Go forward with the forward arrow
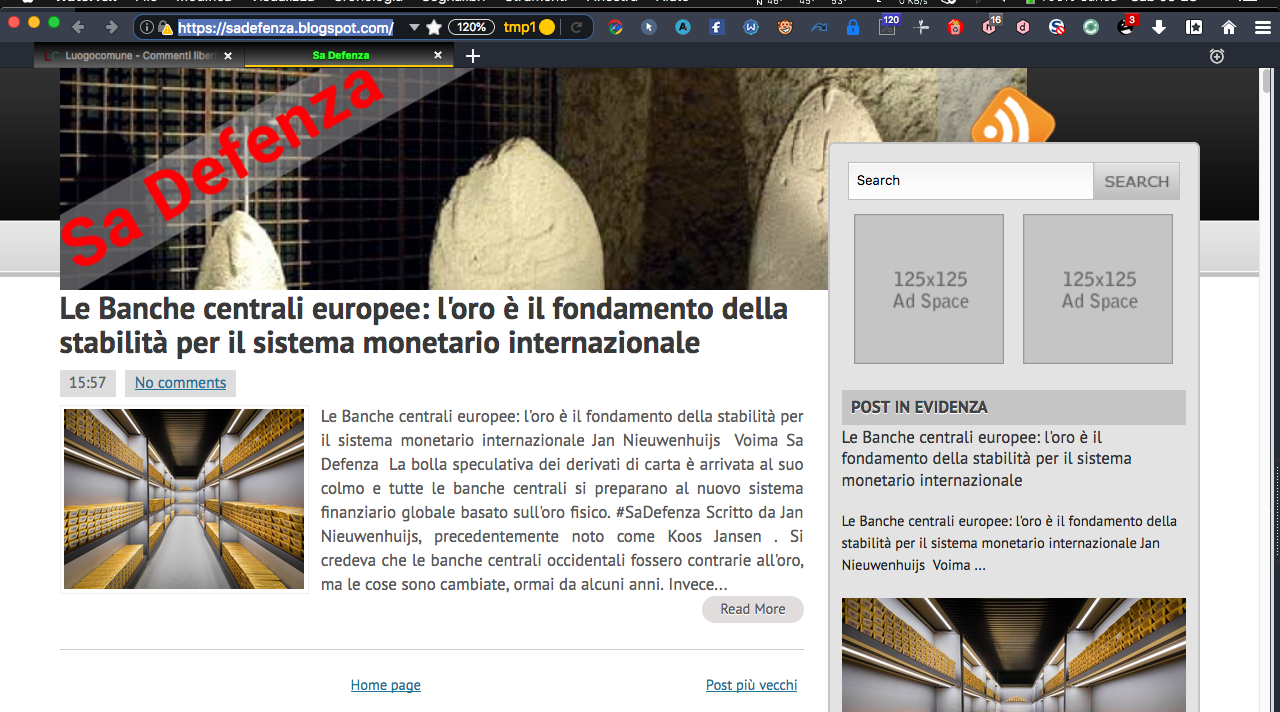 [111, 27]
